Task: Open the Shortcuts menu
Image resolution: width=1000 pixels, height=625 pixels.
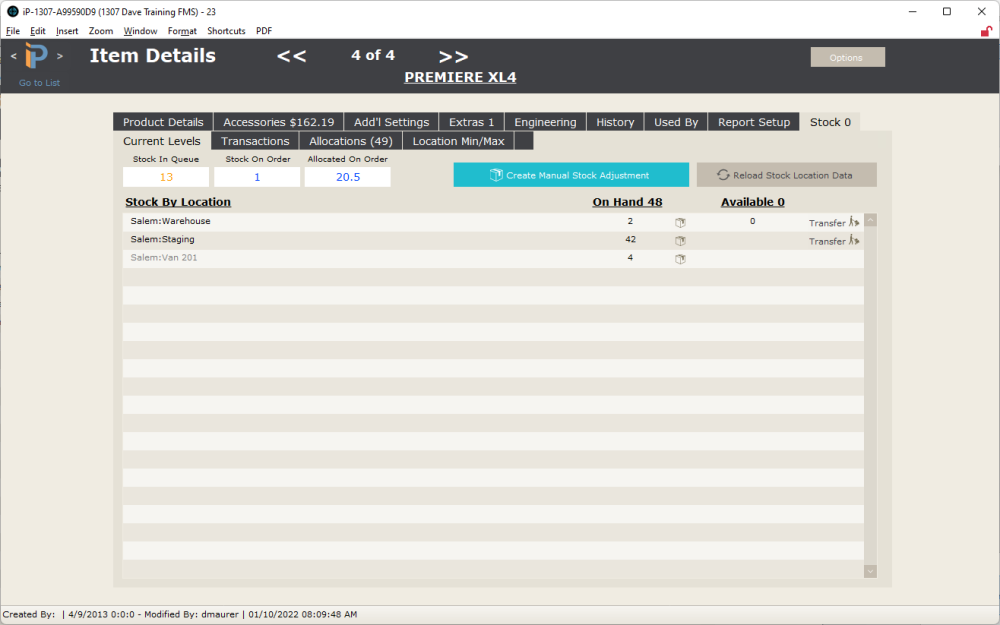Action: (x=226, y=31)
